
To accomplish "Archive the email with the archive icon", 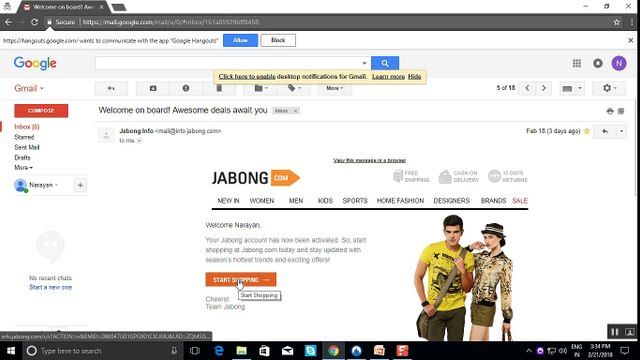I will click(153, 88).
